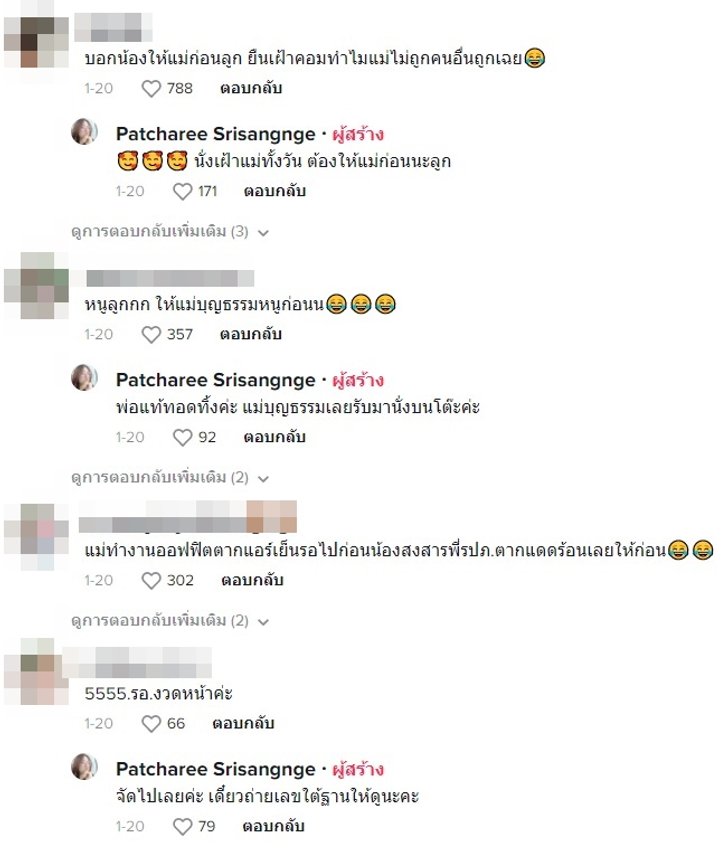Screen dimensions: 728x855
Task: Expand 2 more replies under 302-like comment
Action: pos(170,621)
